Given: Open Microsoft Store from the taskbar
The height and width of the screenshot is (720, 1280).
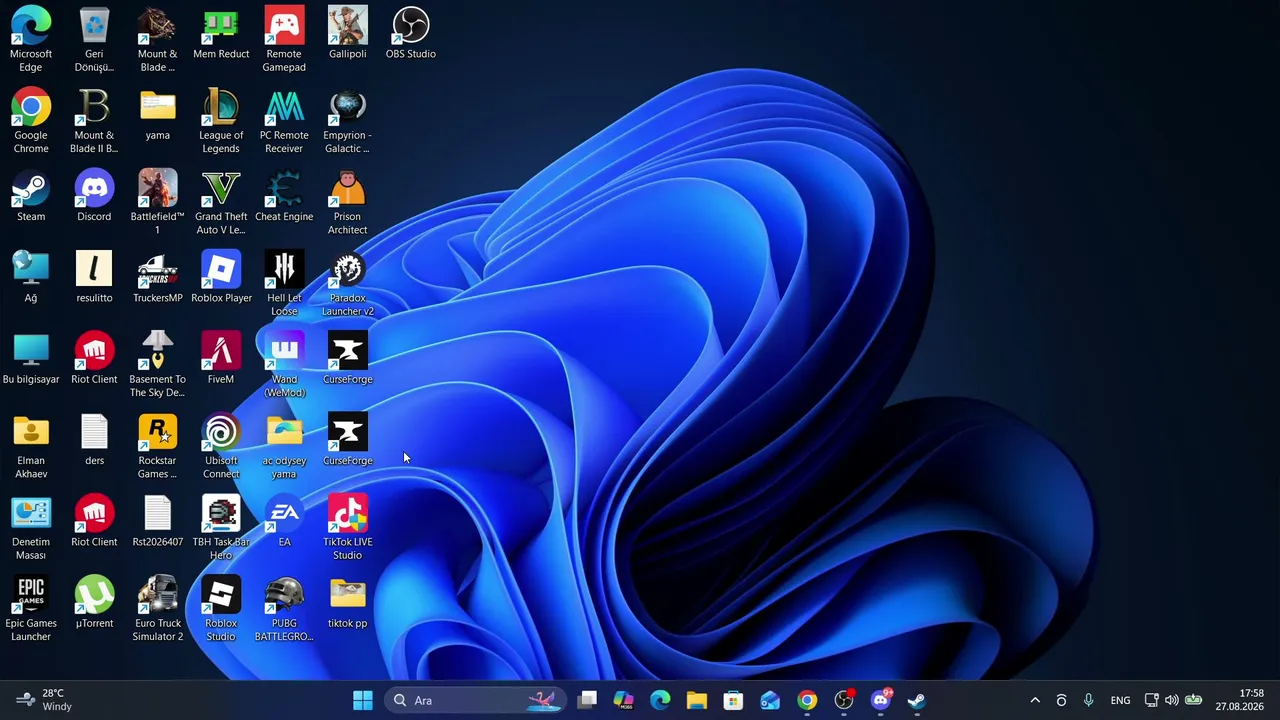Looking at the screenshot, I should [x=733, y=700].
